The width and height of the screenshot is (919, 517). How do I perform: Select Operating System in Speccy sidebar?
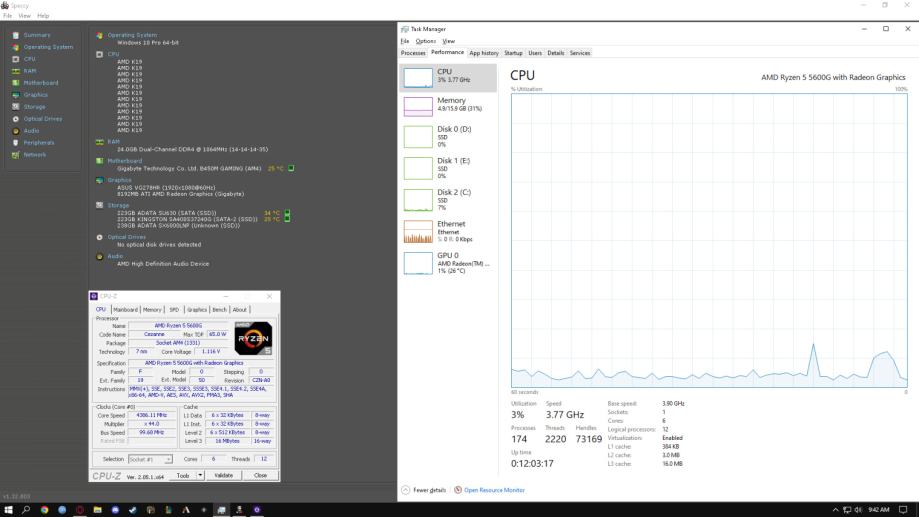48,47
